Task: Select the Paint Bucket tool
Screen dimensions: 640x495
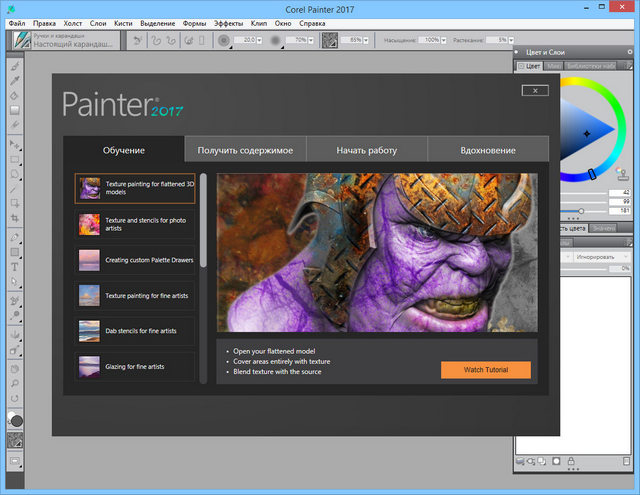Action: (15, 96)
